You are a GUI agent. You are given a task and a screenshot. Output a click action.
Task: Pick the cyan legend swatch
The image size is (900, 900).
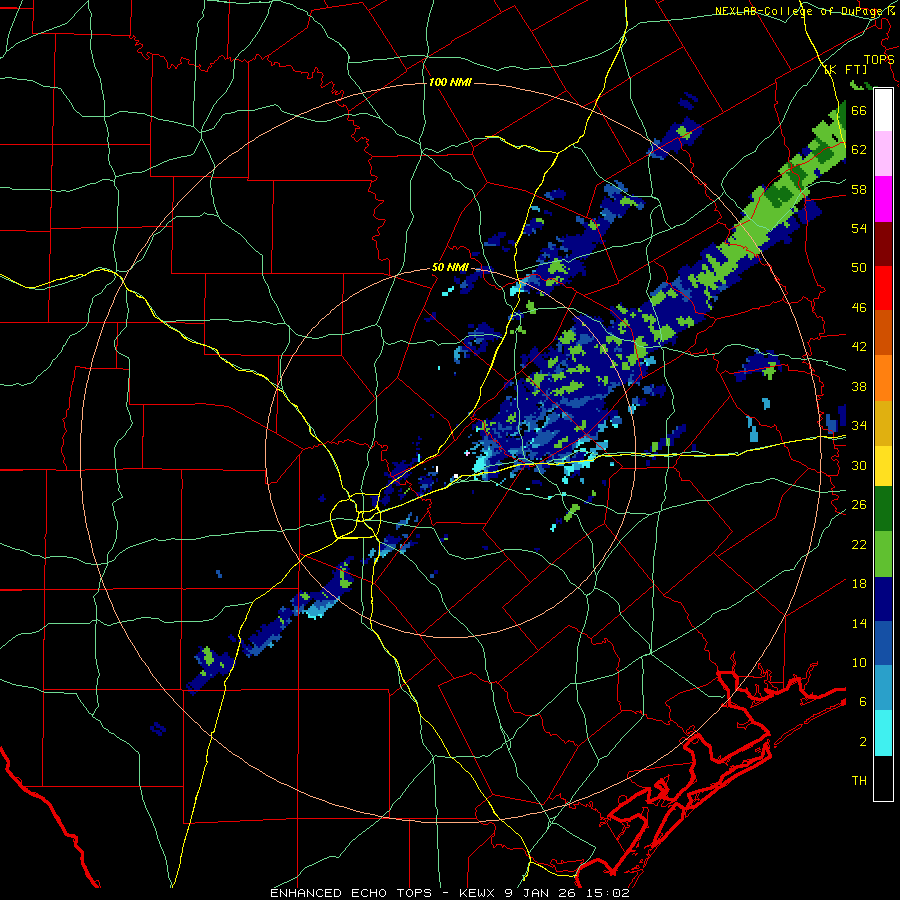883,733
